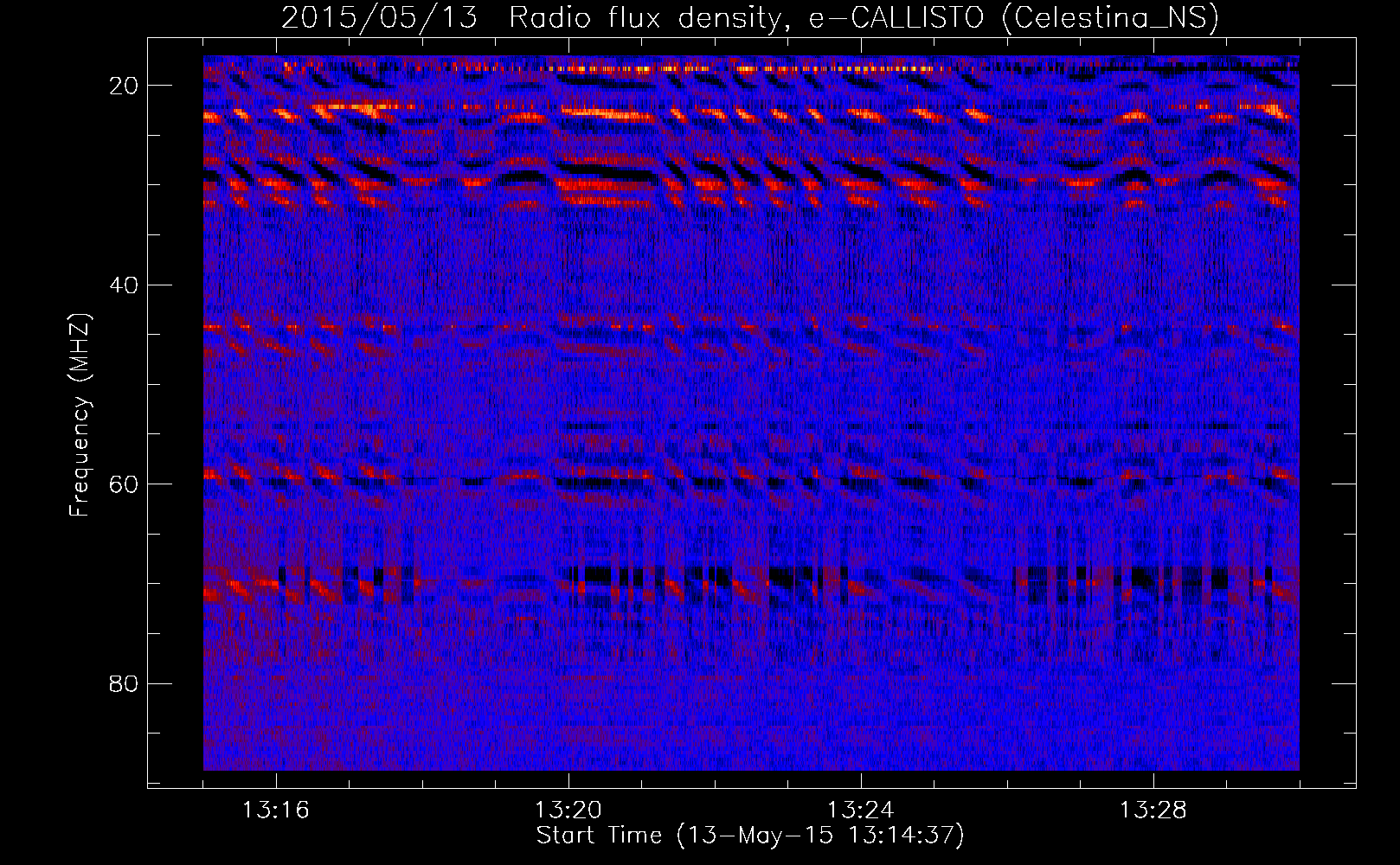1400x865 pixels.
Task: Click the 40 frequency tick label
Action: 124,285
